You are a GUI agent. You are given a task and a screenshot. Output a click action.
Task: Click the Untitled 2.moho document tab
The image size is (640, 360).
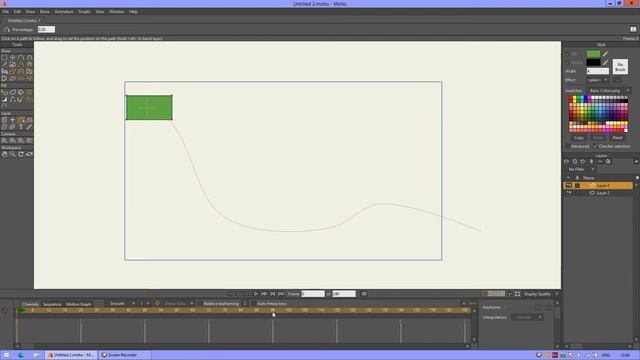point(24,20)
